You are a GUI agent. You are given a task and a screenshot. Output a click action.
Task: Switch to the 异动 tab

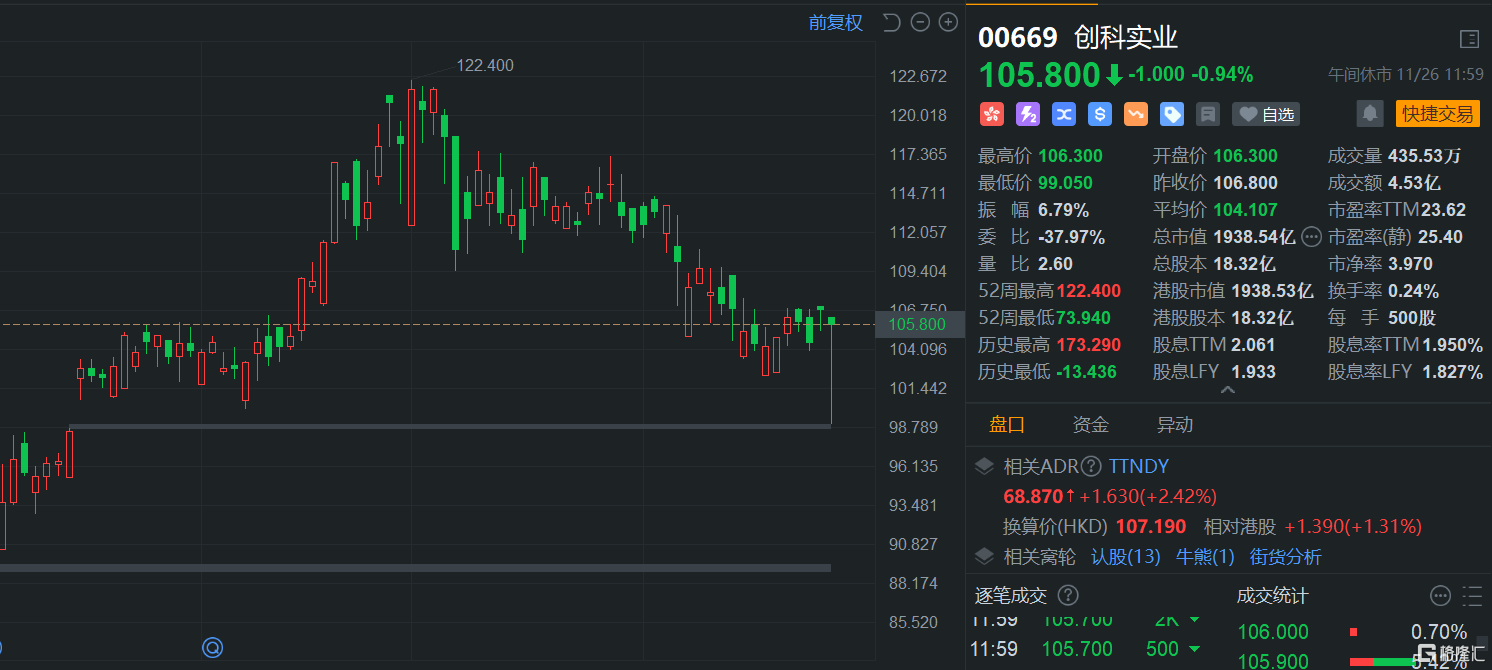tap(1175, 425)
